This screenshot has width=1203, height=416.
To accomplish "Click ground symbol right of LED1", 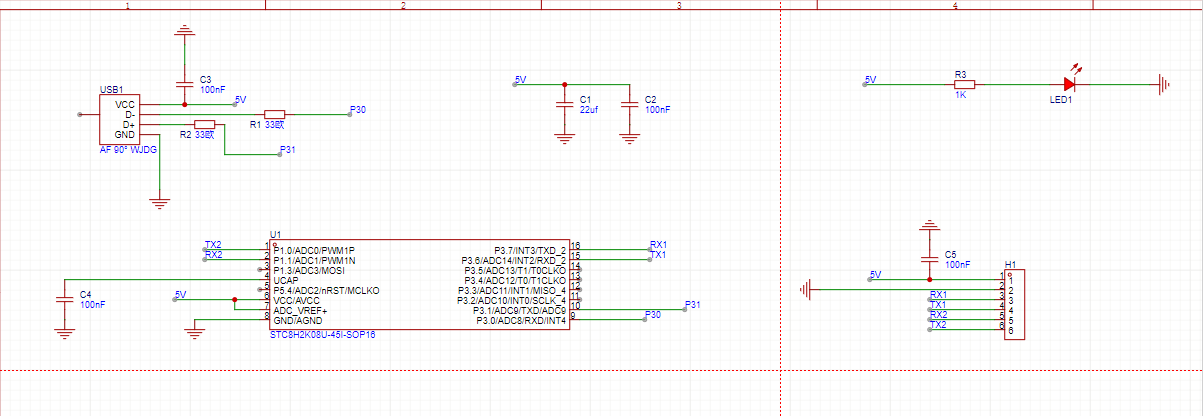I will pos(1163,85).
